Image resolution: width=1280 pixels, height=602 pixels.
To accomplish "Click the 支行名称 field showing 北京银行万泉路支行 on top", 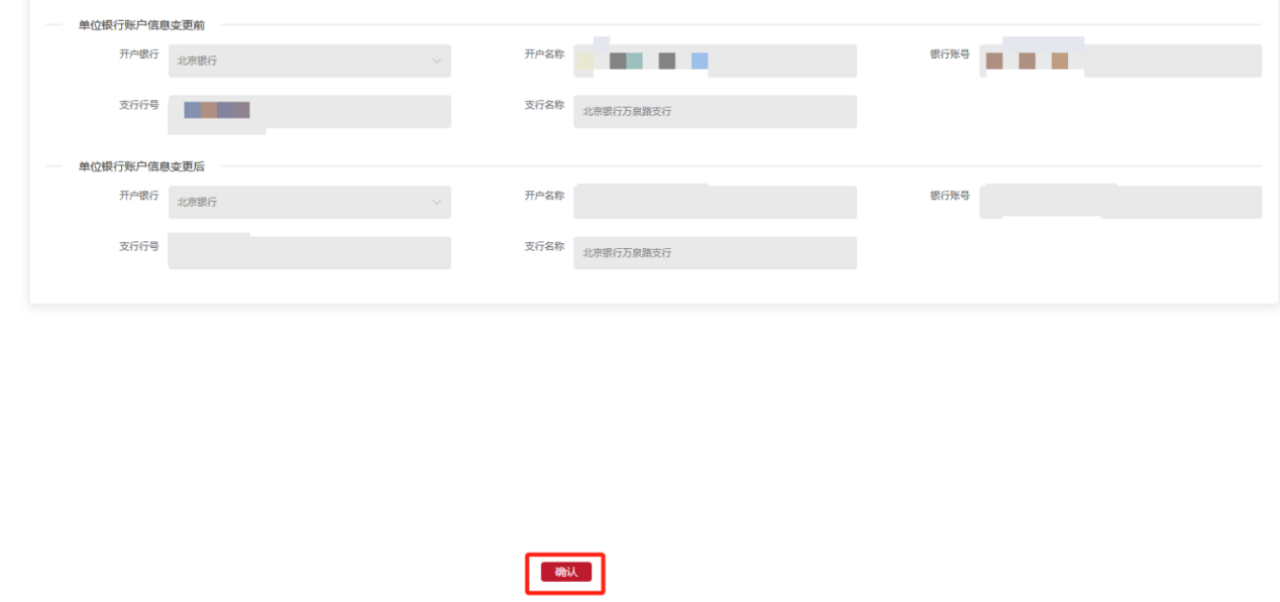I will [715, 111].
